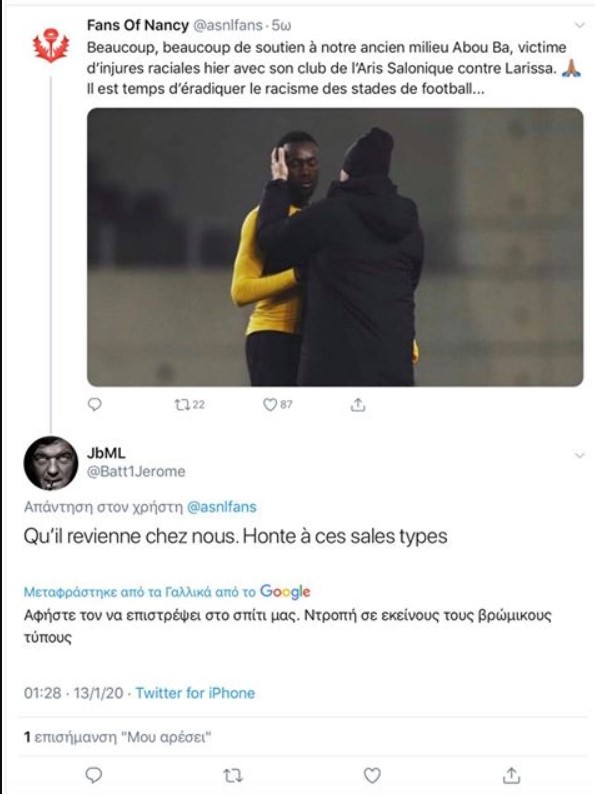Share the Fans Of Nancy tweet
The image size is (595, 794).
point(358,404)
